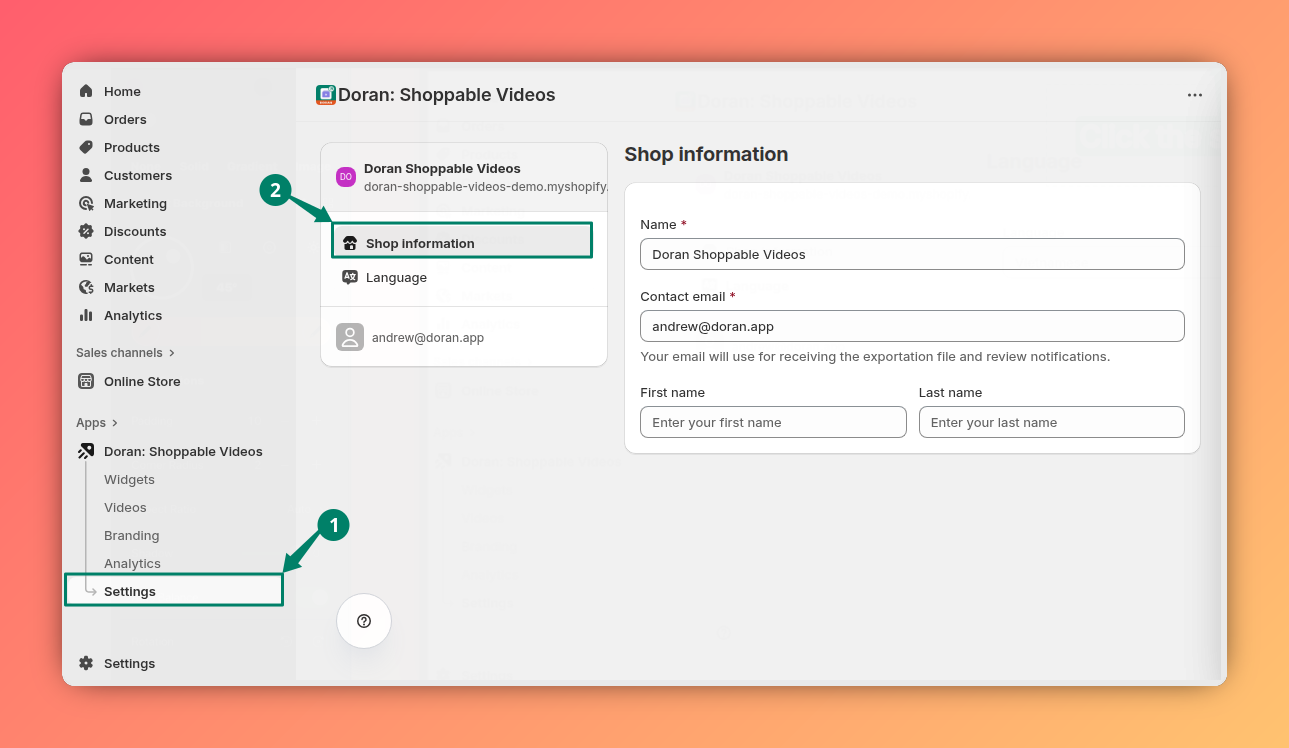This screenshot has height=748, width=1289.
Task: Click the Doran Shoppable Videos shop card
Action: point(464,177)
